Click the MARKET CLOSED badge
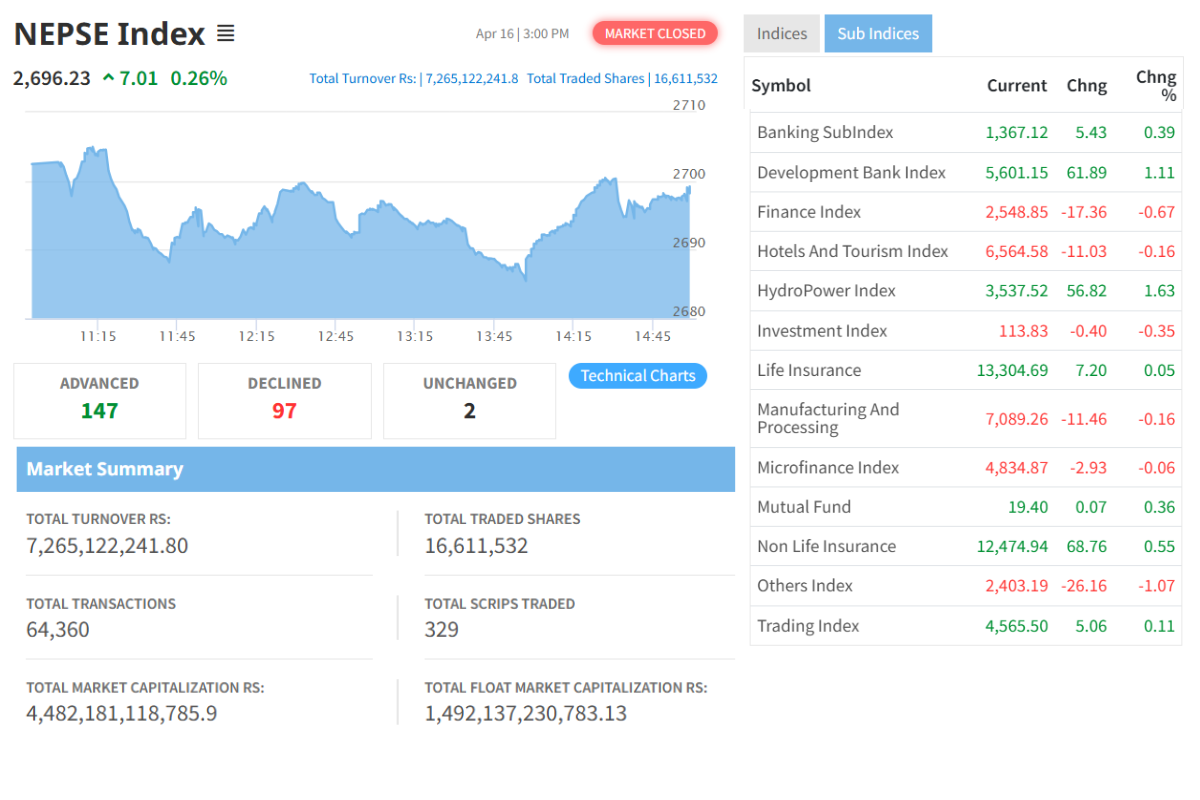 pos(655,33)
